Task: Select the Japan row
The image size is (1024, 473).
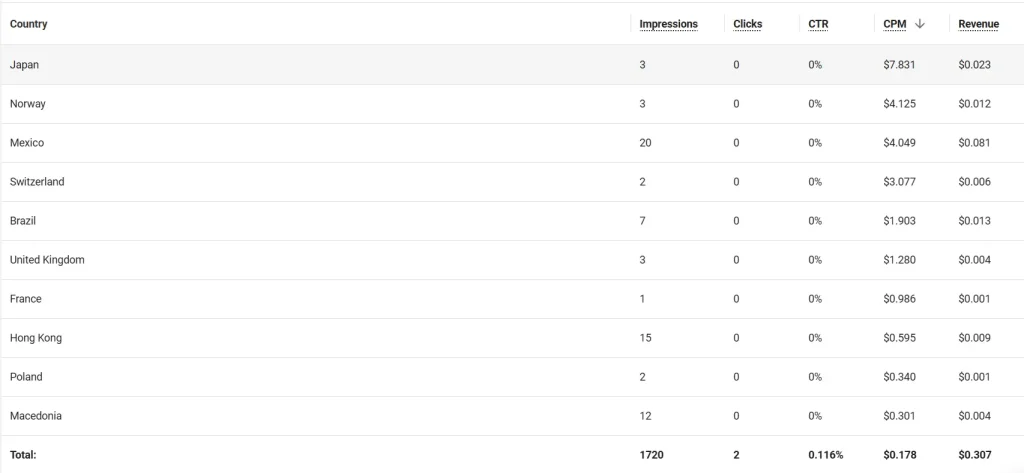Action: [x=512, y=65]
